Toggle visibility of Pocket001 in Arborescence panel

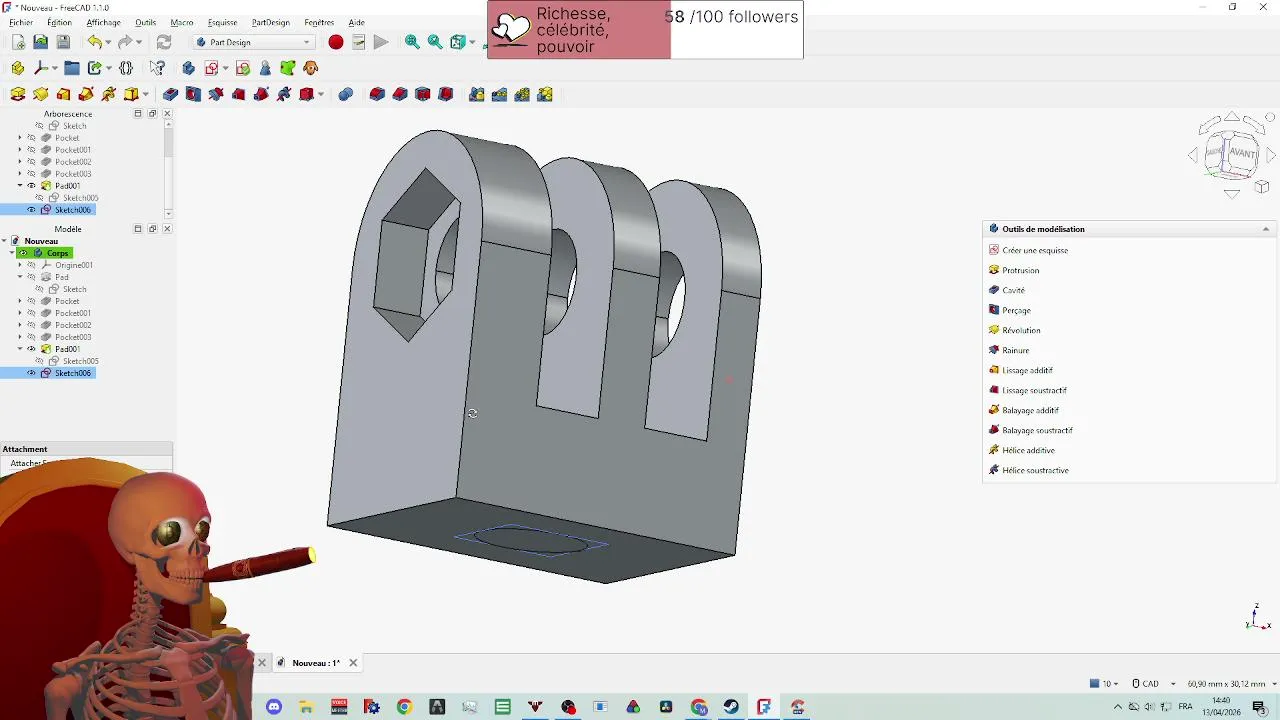tap(31, 150)
